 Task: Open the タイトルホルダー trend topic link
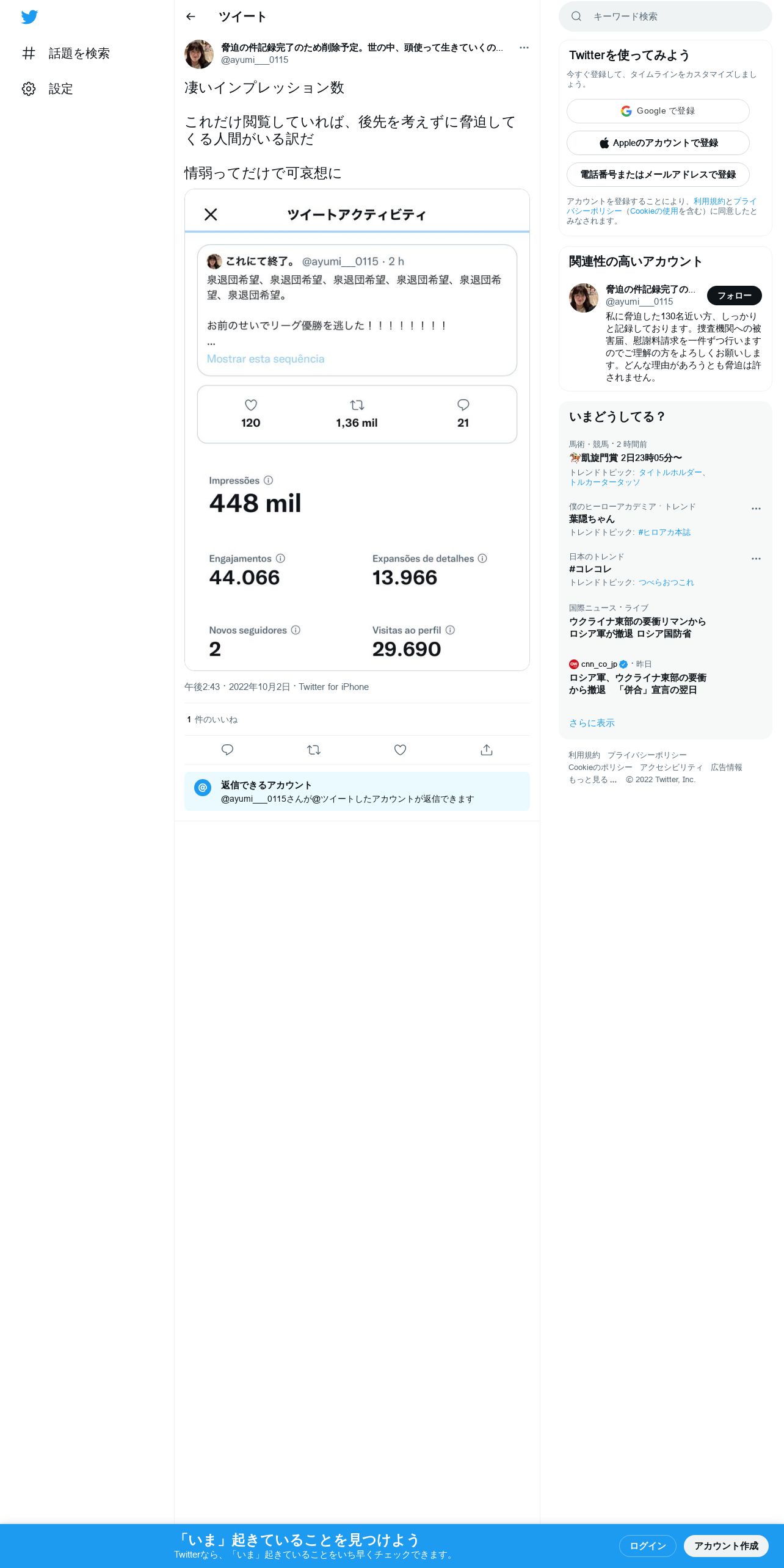pyautogui.click(x=670, y=473)
